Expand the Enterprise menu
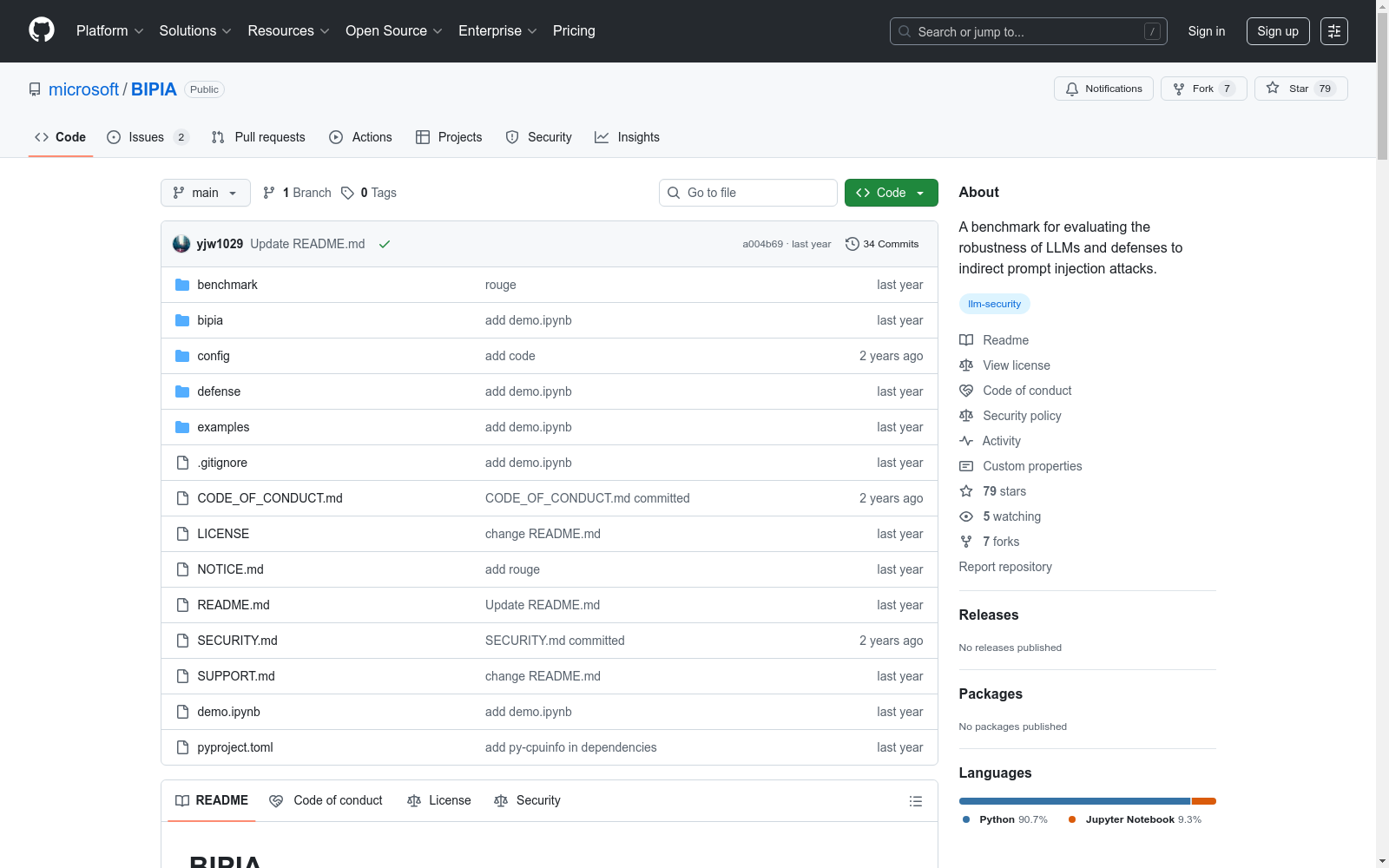 click(x=497, y=31)
